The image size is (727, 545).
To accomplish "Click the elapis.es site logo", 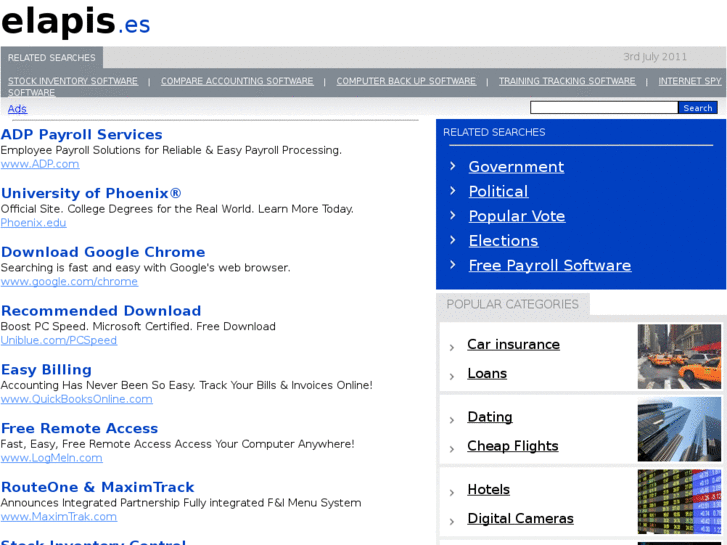I will pyautogui.click(x=76, y=21).
